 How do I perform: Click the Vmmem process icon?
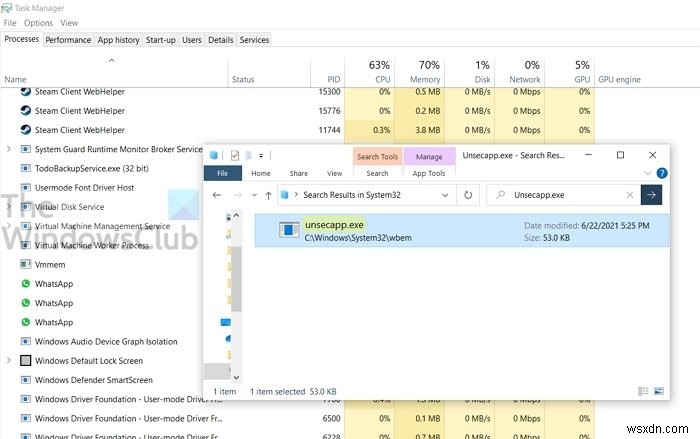point(25,264)
